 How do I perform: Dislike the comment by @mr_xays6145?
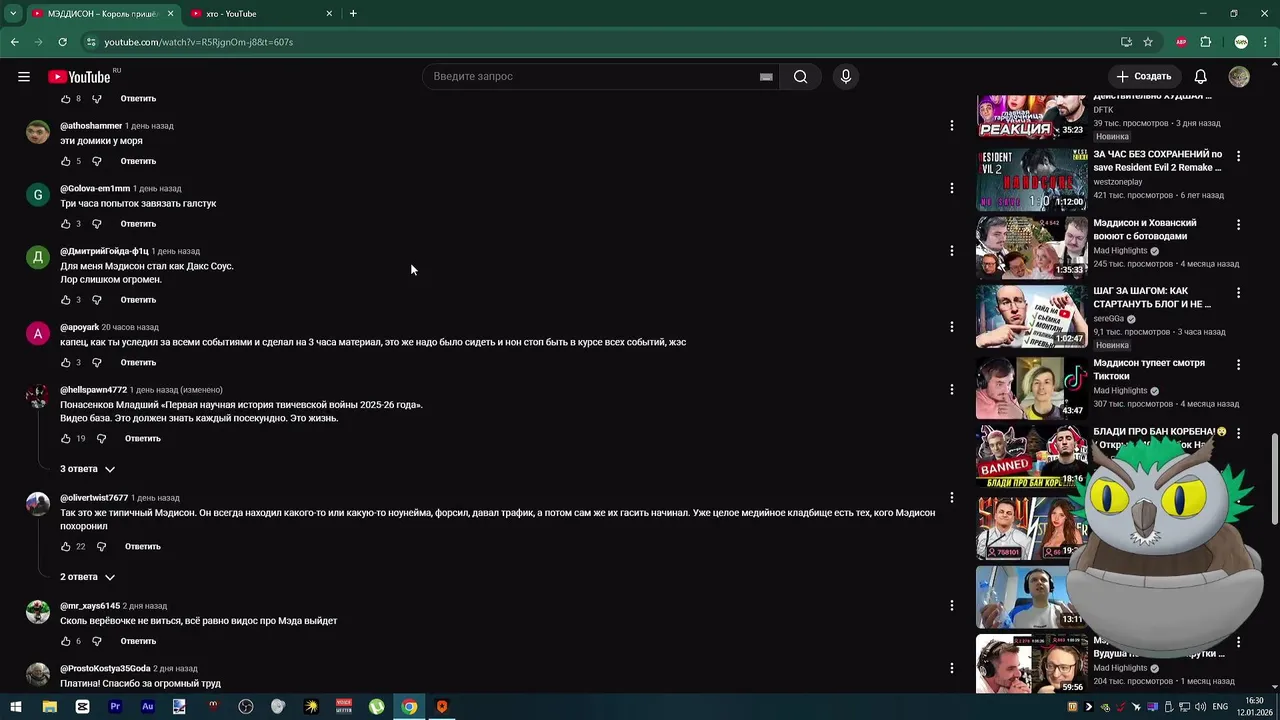point(97,641)
